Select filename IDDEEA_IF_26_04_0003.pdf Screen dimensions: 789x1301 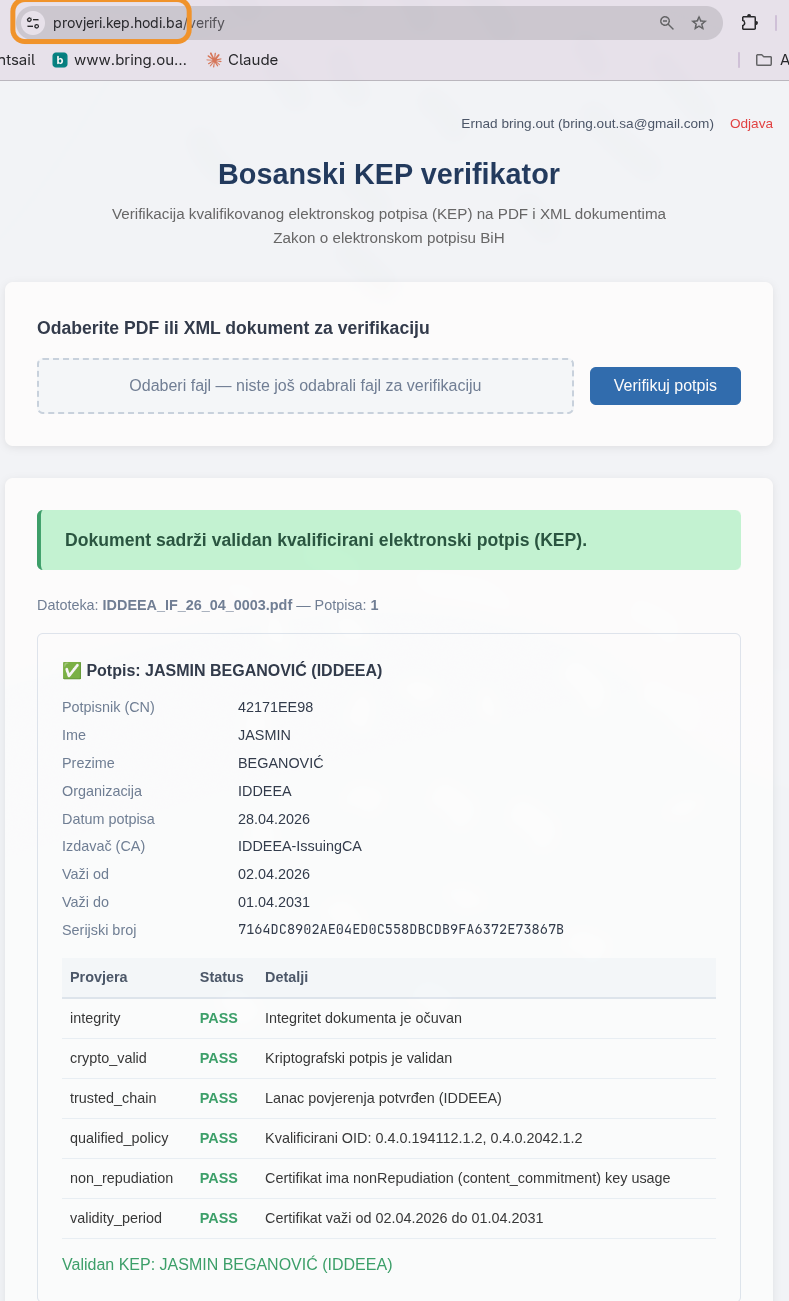click(x=197, y=605)
